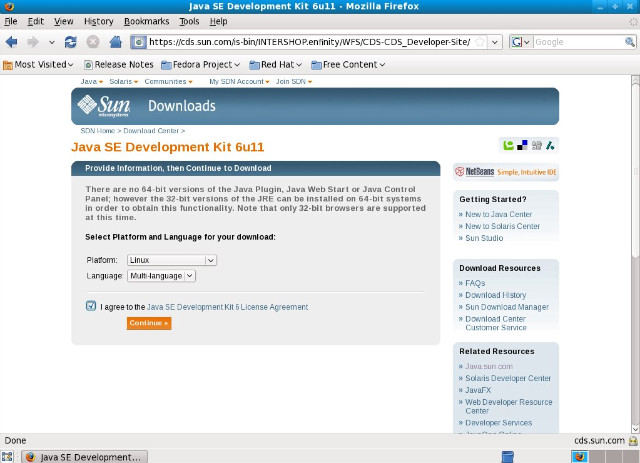Toggle the license agreement checkbox

(91, 306)
